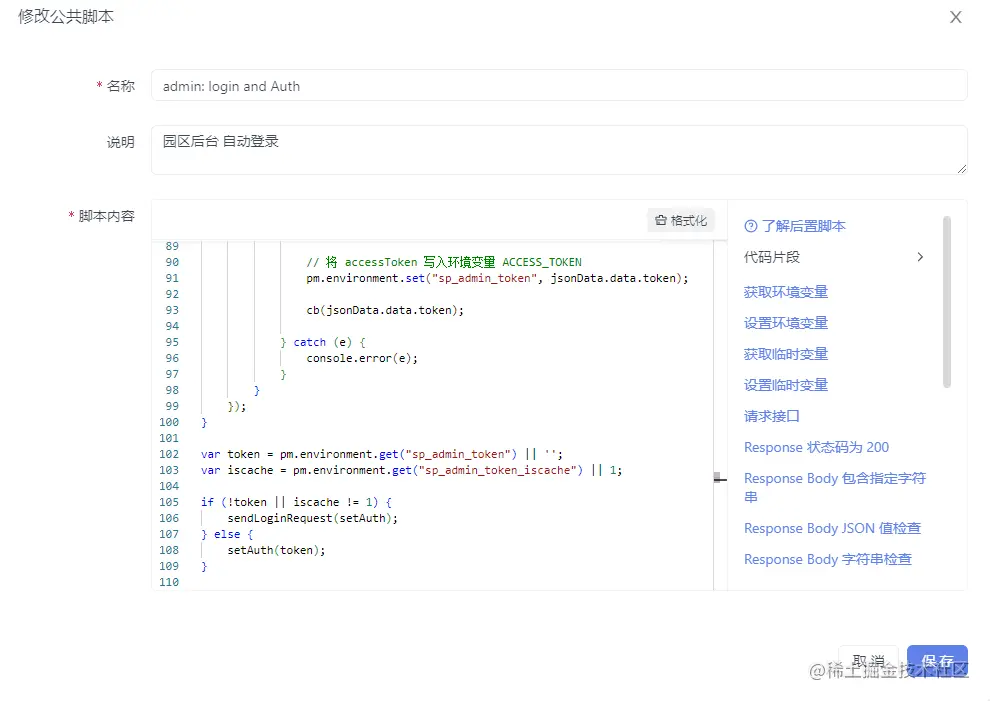Click the pm.environment.set sp_admin_token line
Screen dimensions: 990x701
(497, 278)
